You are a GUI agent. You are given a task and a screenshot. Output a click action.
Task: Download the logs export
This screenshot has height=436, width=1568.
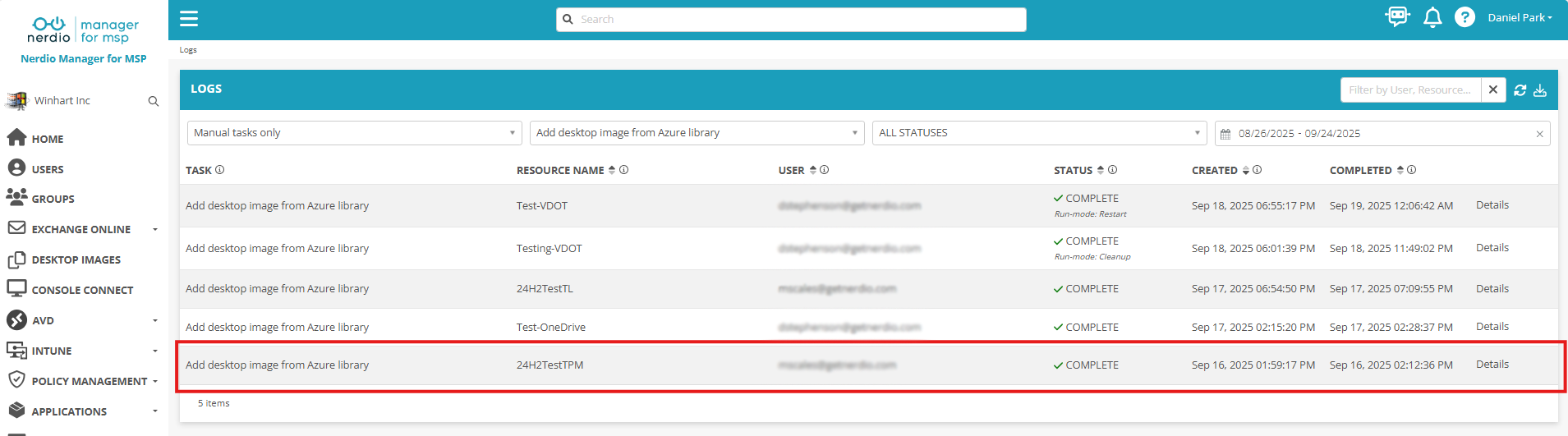(x=1540, y=90)
